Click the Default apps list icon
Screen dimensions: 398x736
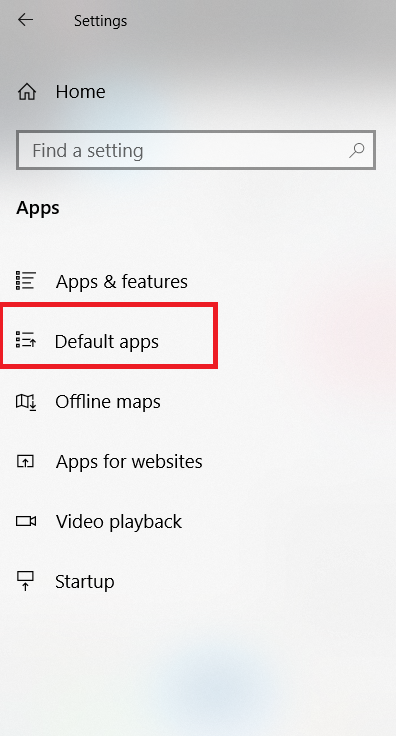25,339
